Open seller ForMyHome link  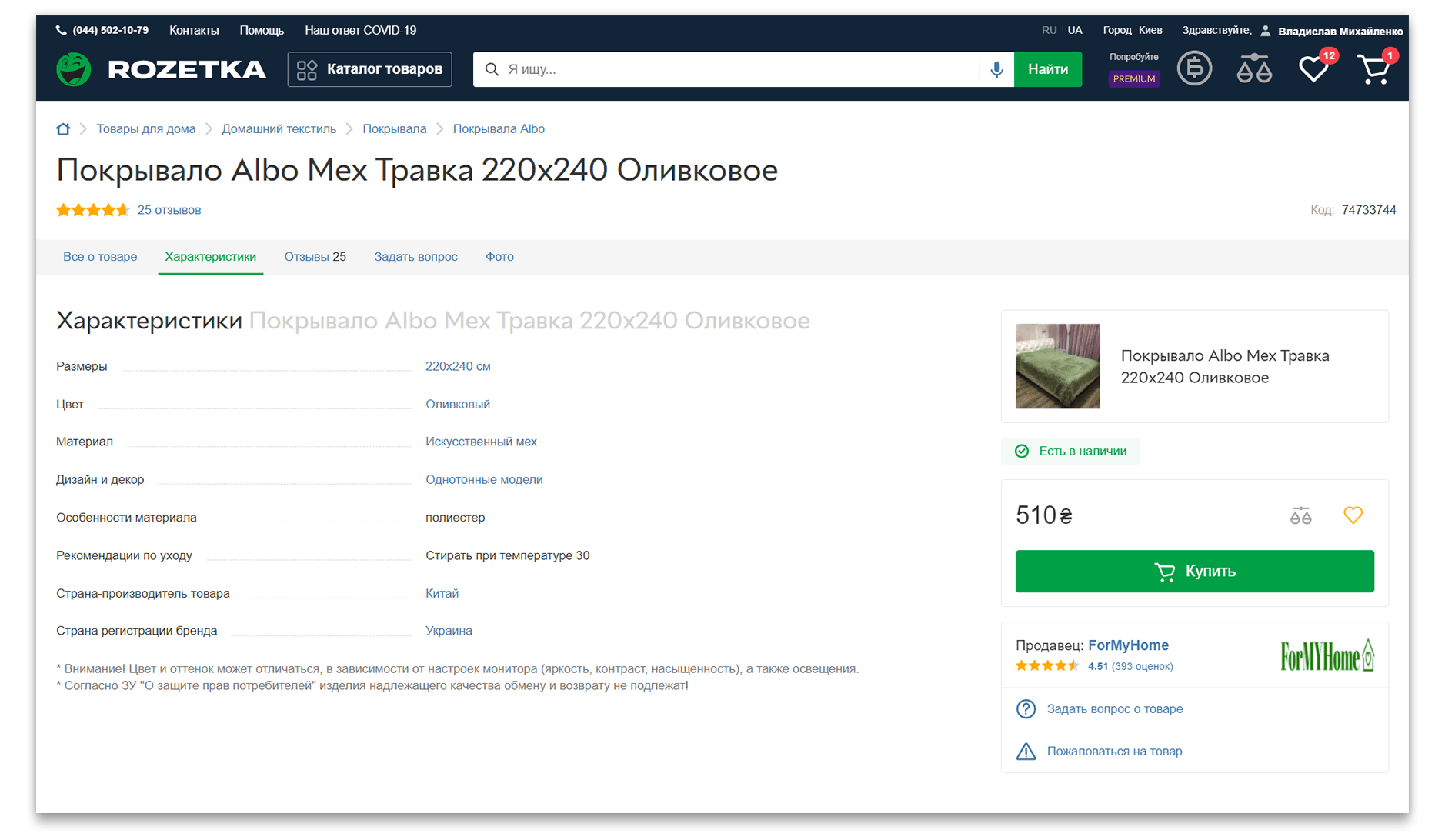click(x=1128, y=645)
